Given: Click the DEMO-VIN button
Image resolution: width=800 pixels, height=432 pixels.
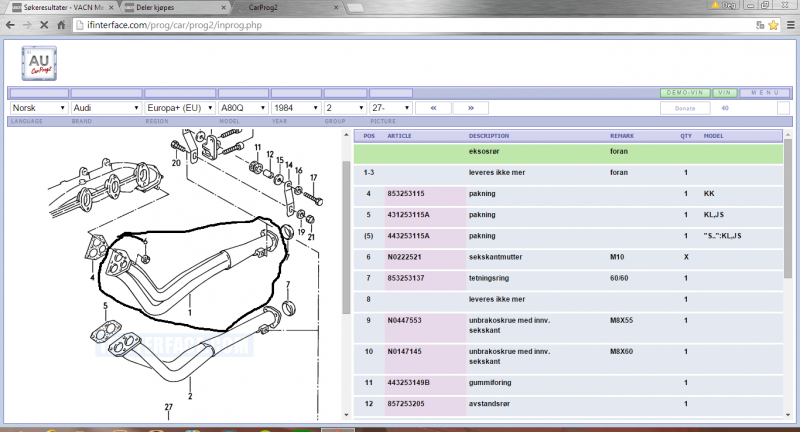Looking at the screenshot, I should click(684, 92).
